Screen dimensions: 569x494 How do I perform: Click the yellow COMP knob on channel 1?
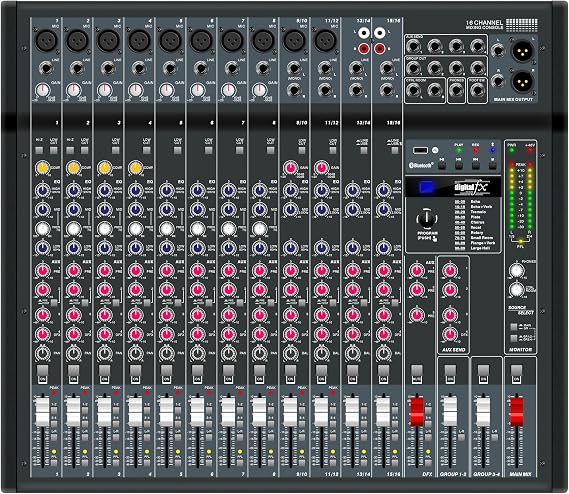42,168
